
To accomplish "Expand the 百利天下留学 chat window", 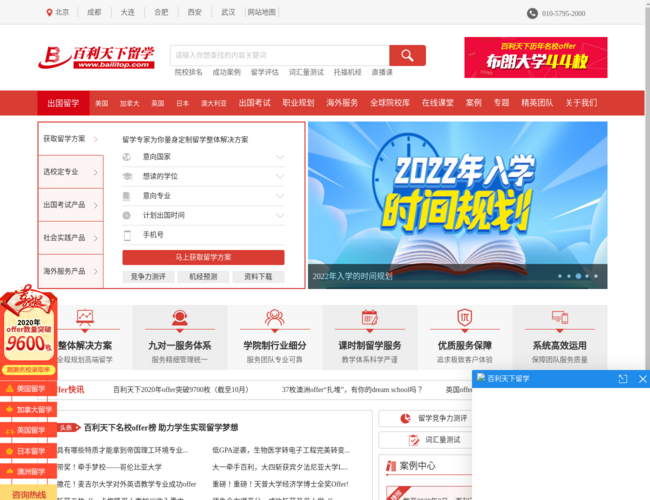I will 622,379.
